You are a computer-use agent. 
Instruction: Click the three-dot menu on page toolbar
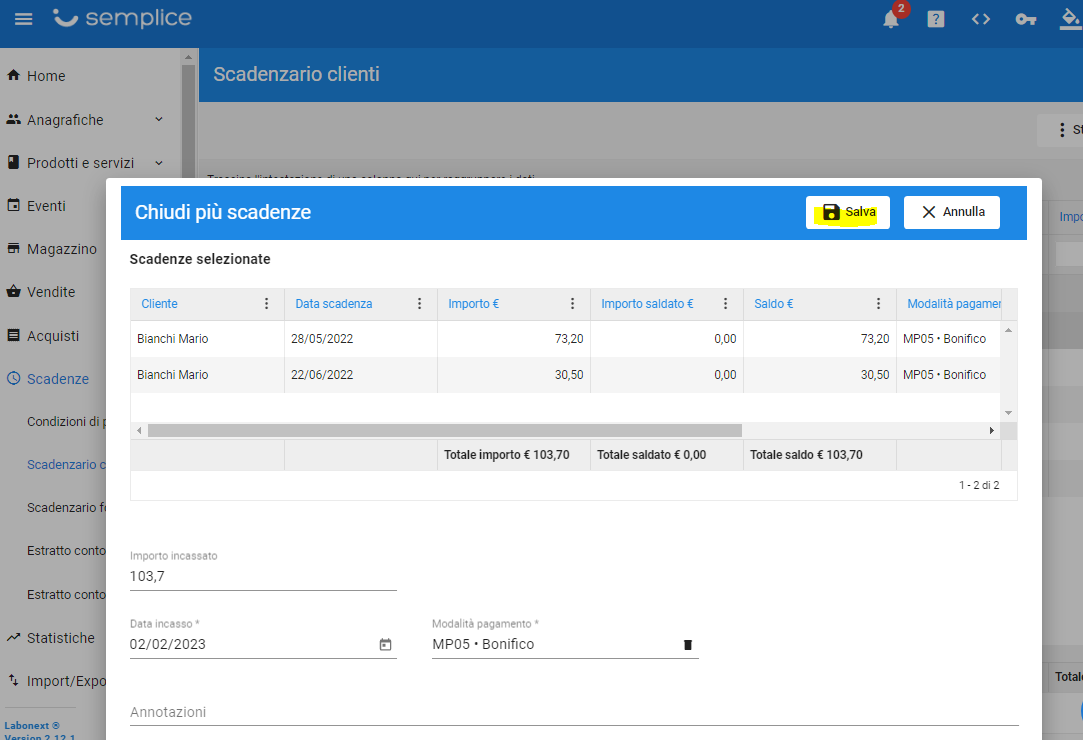(x=1062, y=130)
